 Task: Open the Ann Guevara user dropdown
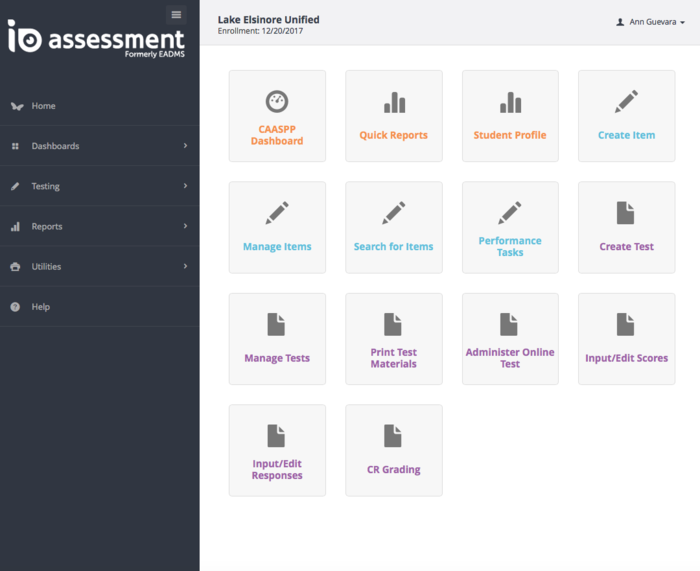[651, 21]
